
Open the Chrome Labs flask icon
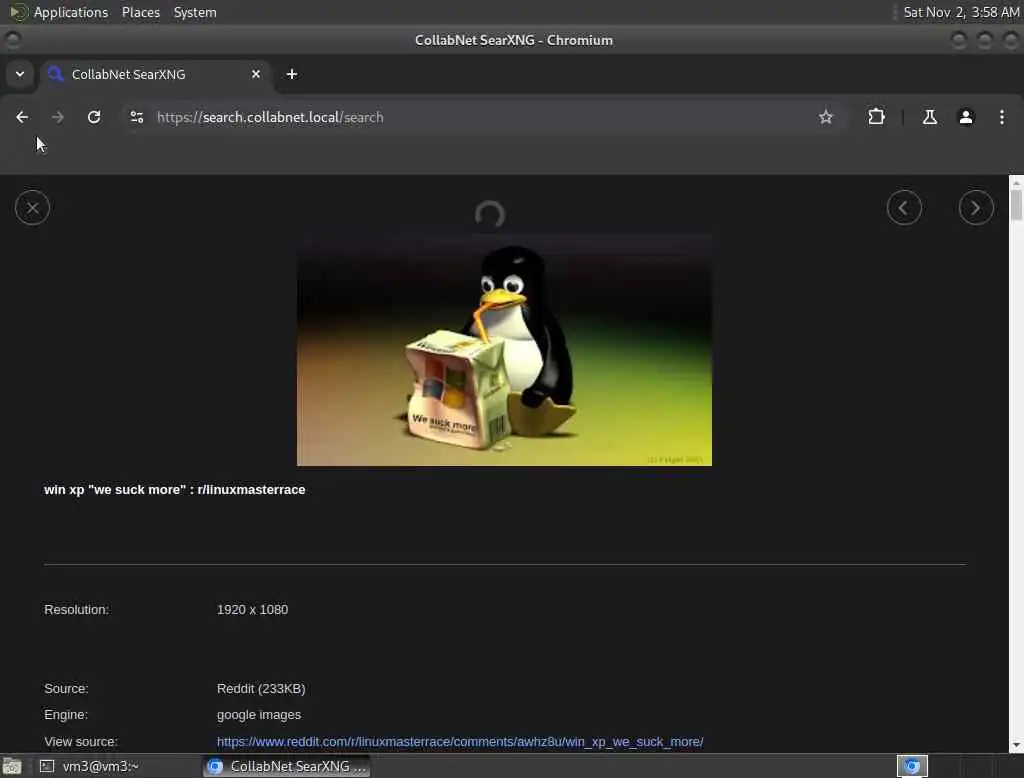tap(929, 117)
